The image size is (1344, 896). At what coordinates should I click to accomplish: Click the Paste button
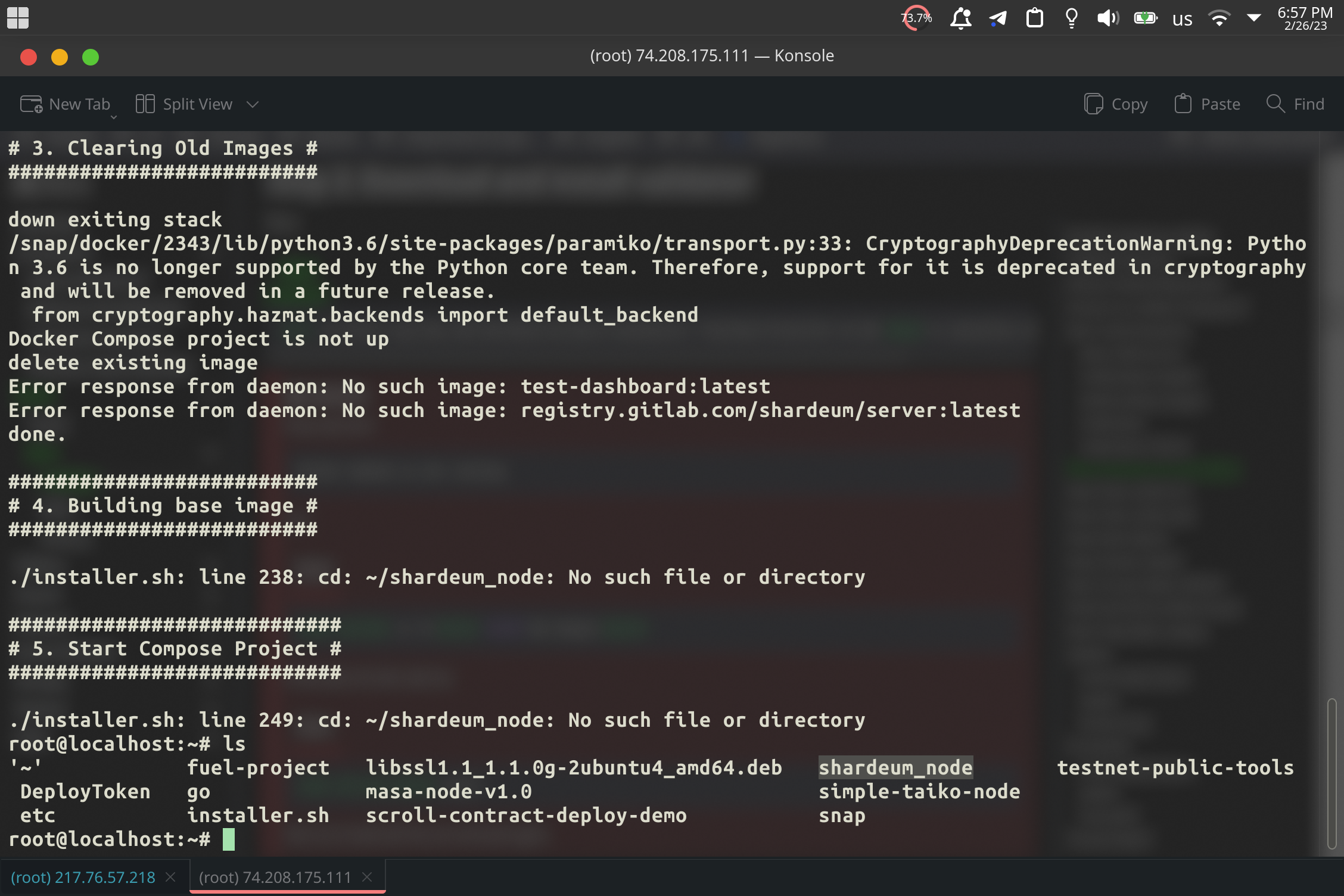tap(1207, 104)
